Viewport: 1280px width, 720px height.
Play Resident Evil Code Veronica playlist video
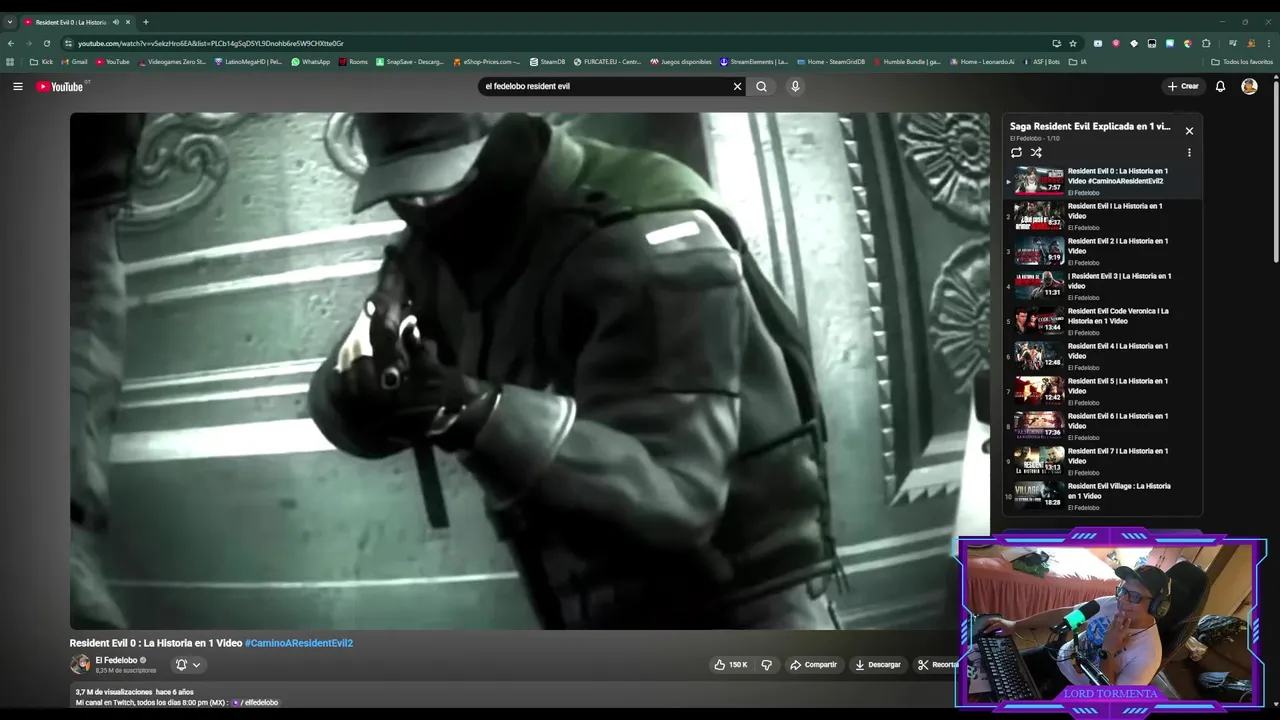coord(1102,321)
